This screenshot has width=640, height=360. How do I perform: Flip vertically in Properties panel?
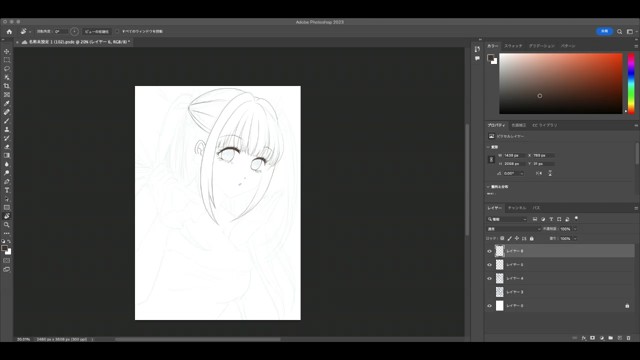(x=550, y=173)
